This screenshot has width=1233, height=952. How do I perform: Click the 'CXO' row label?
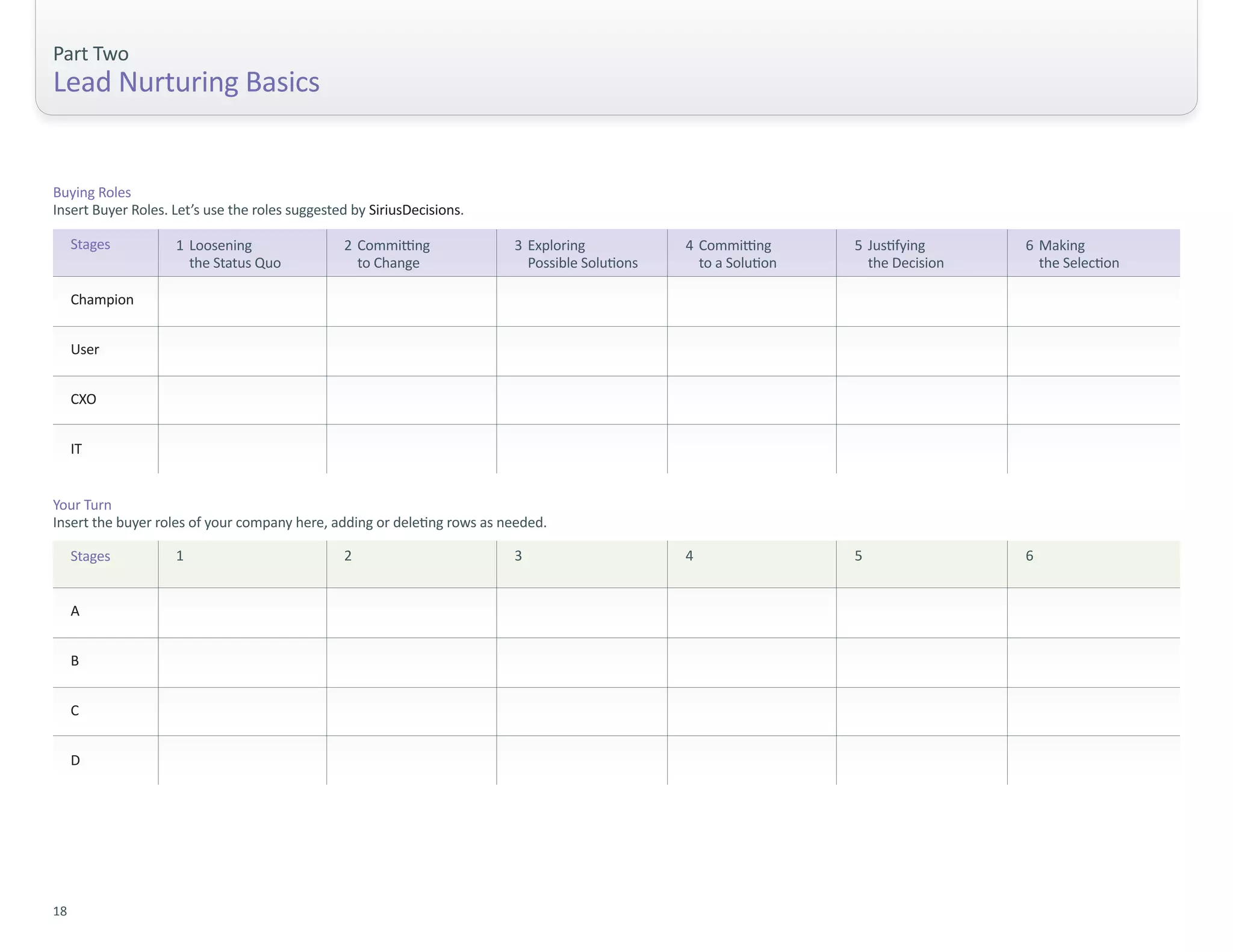(x=83, y=400)
